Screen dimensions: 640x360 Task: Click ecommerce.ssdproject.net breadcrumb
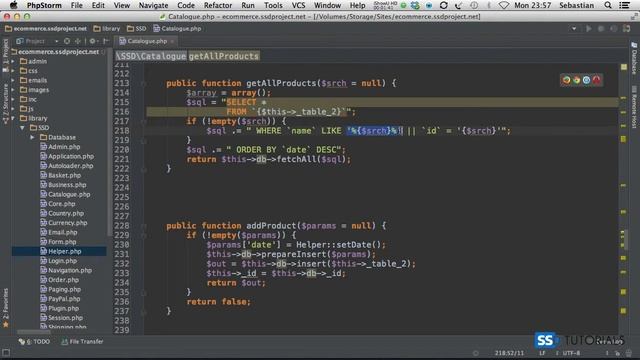pyautogui.click(x=46, y=29)
